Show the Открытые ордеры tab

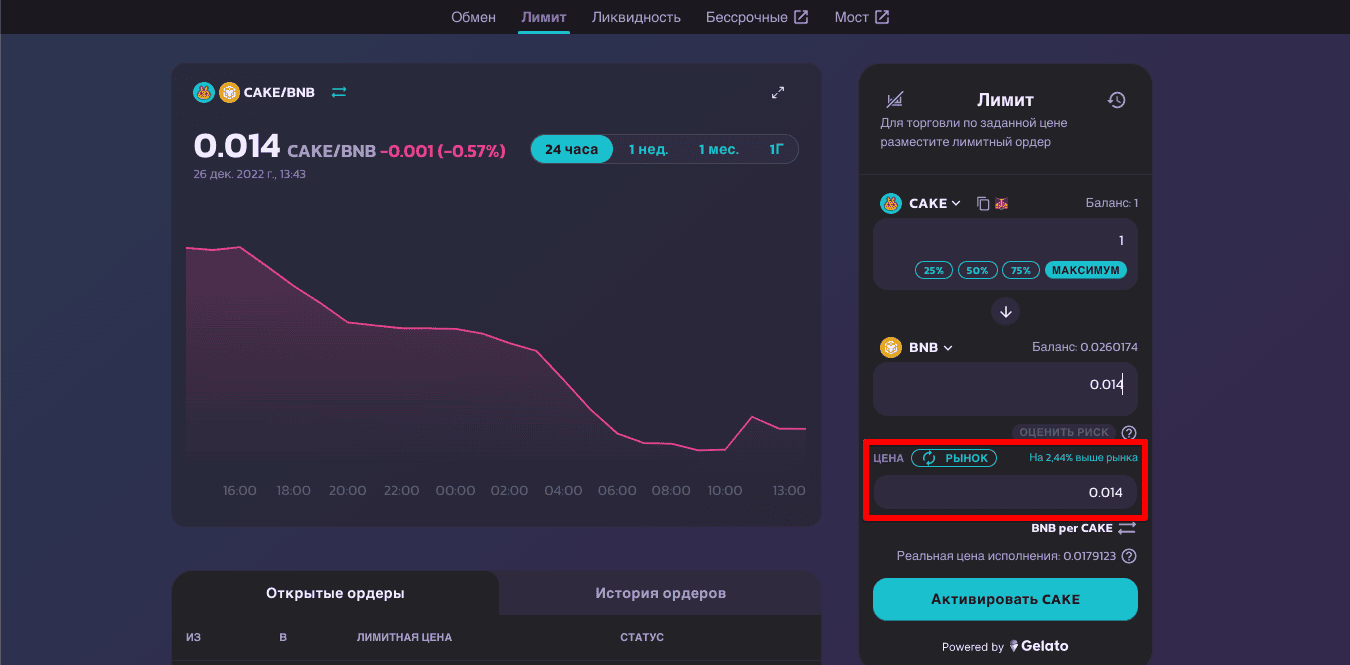point(335,593)
